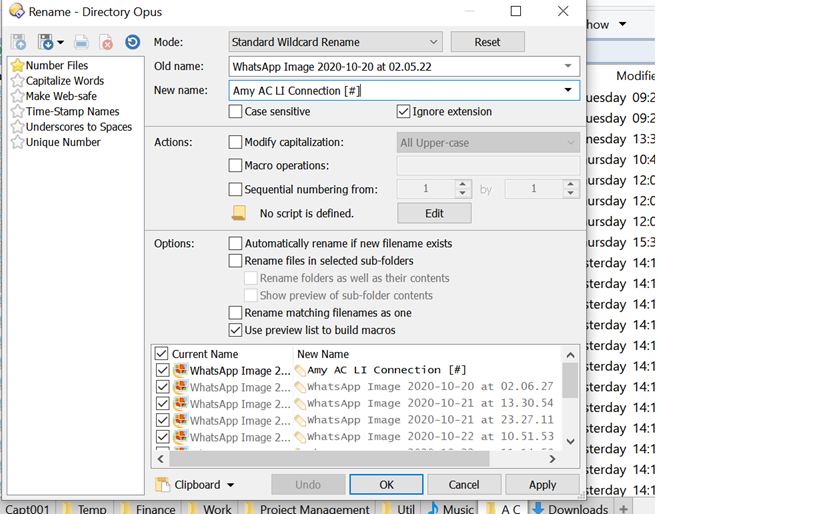The height and width of the screenshot is (514, 829).
Task: Switch to the Project Management folder tab
Action: pyautogui.click(x=308, y=509)
